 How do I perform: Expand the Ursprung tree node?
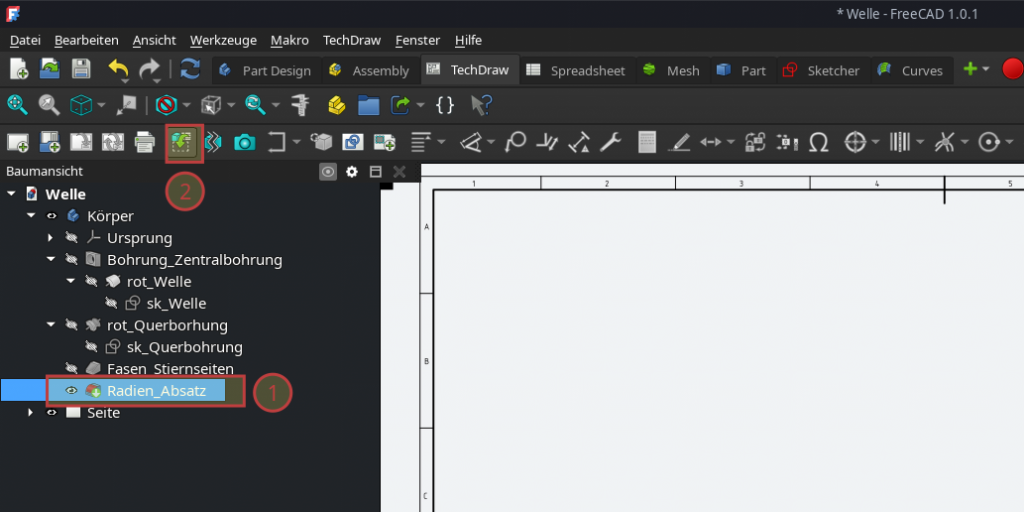(x=50, y=238)
